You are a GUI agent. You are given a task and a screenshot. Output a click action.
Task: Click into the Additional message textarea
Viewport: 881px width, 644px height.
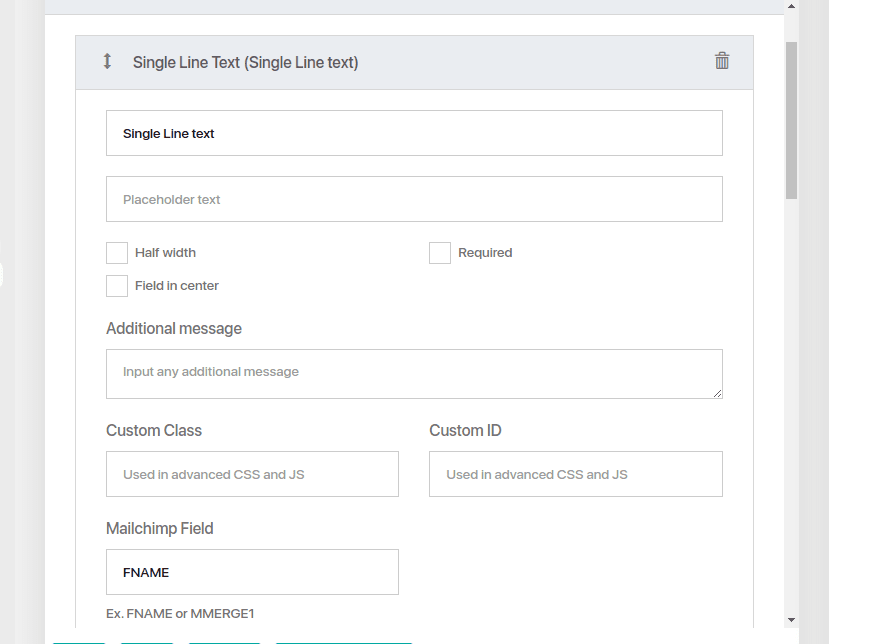coord(414,374)
